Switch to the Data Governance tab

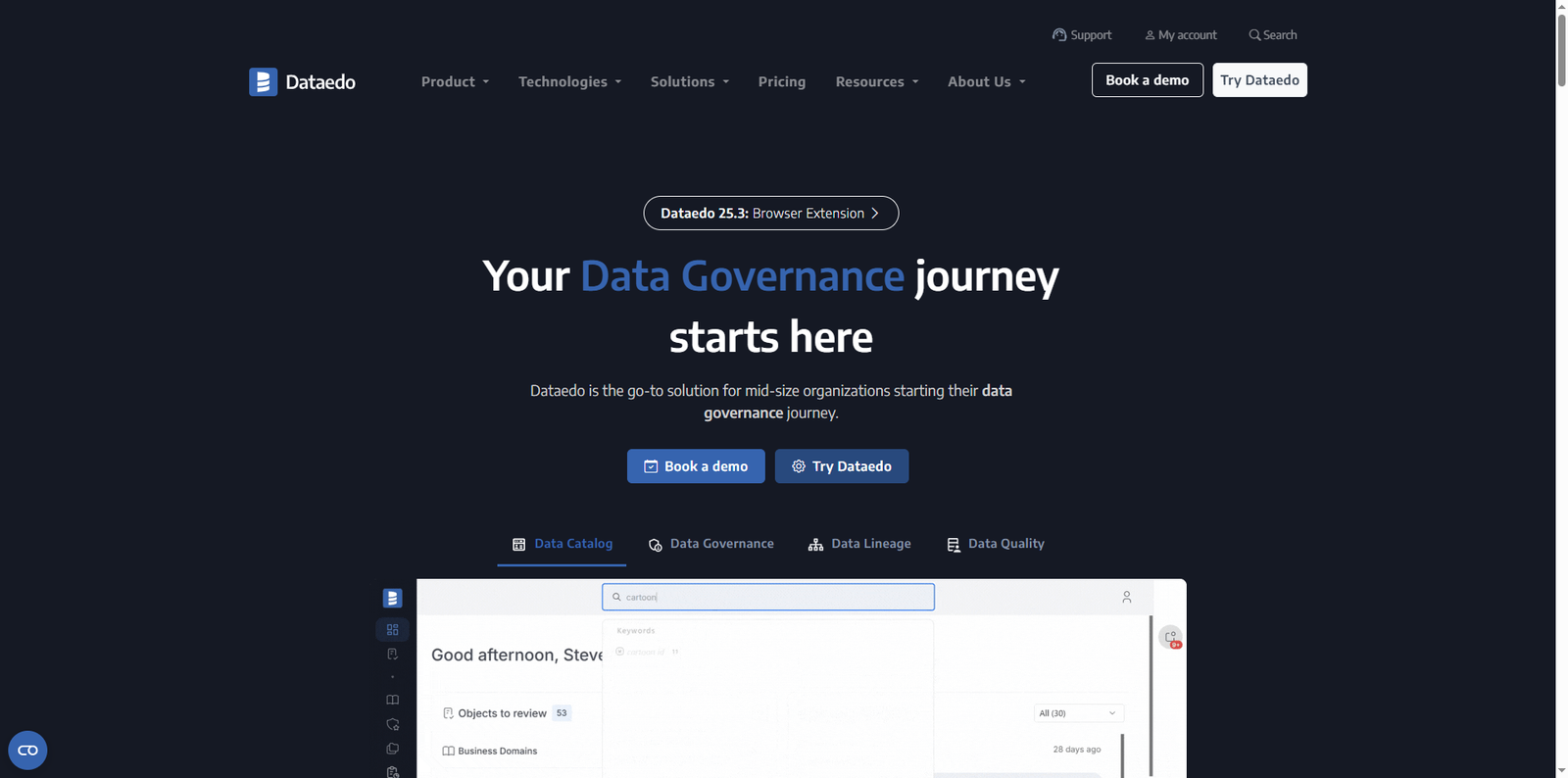[711, 544]
